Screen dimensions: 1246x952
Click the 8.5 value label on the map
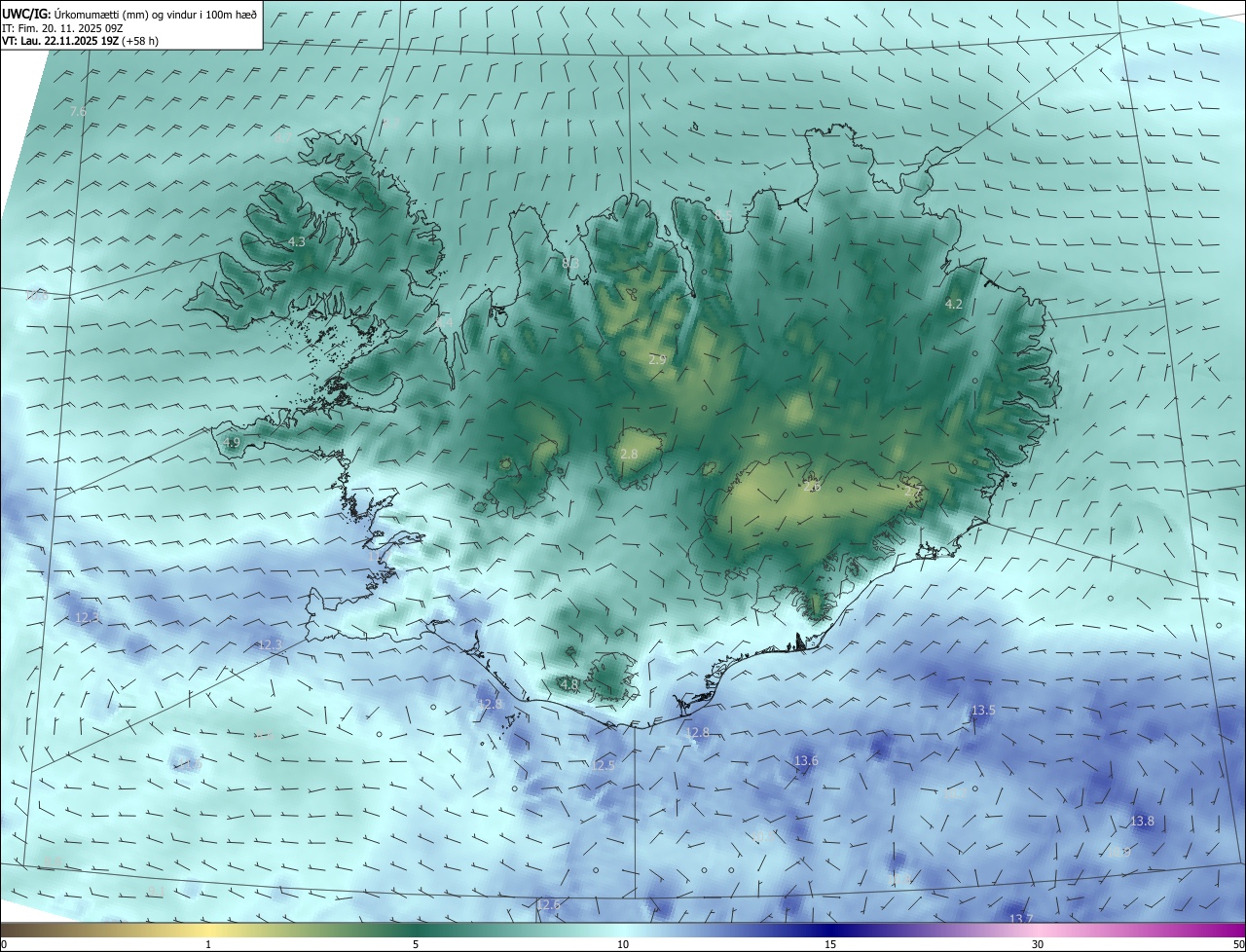click(x=722, y=215)
